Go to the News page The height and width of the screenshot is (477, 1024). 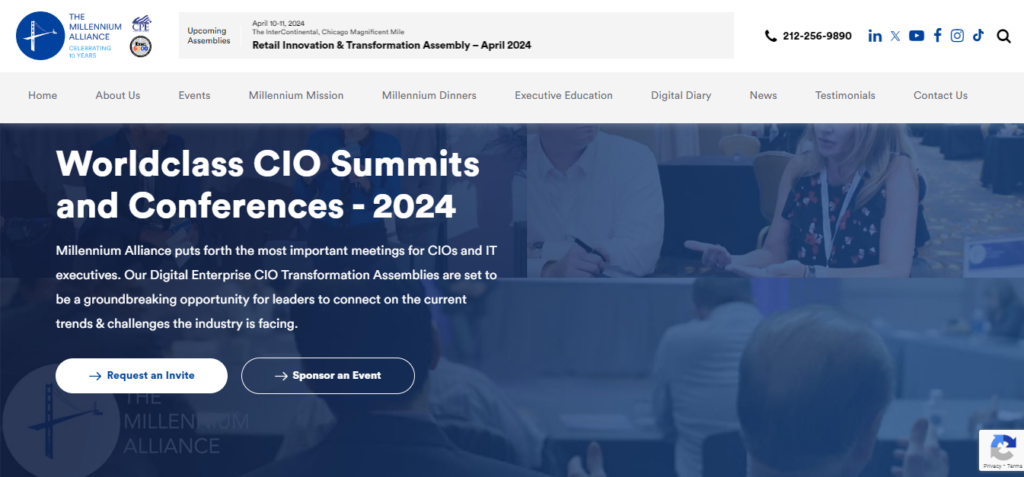(x=763, y=95)
